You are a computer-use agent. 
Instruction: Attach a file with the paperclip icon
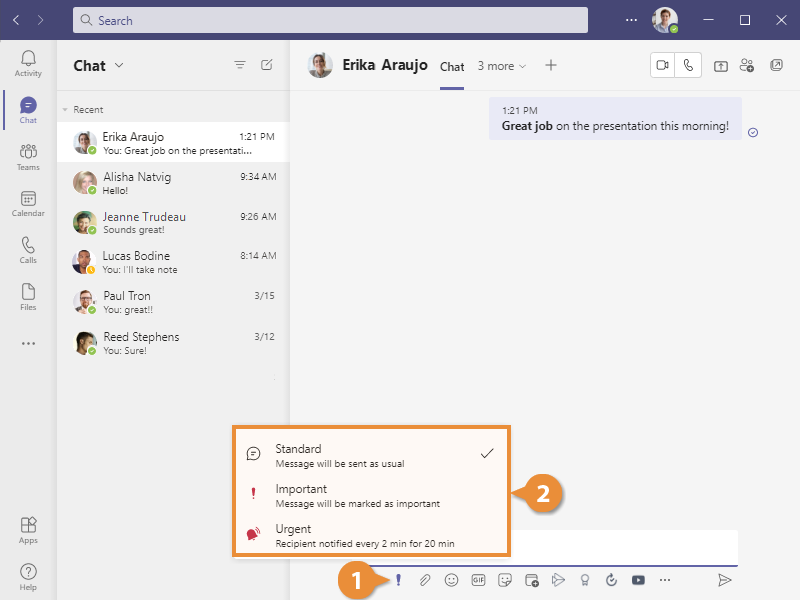tap(425, 579)
